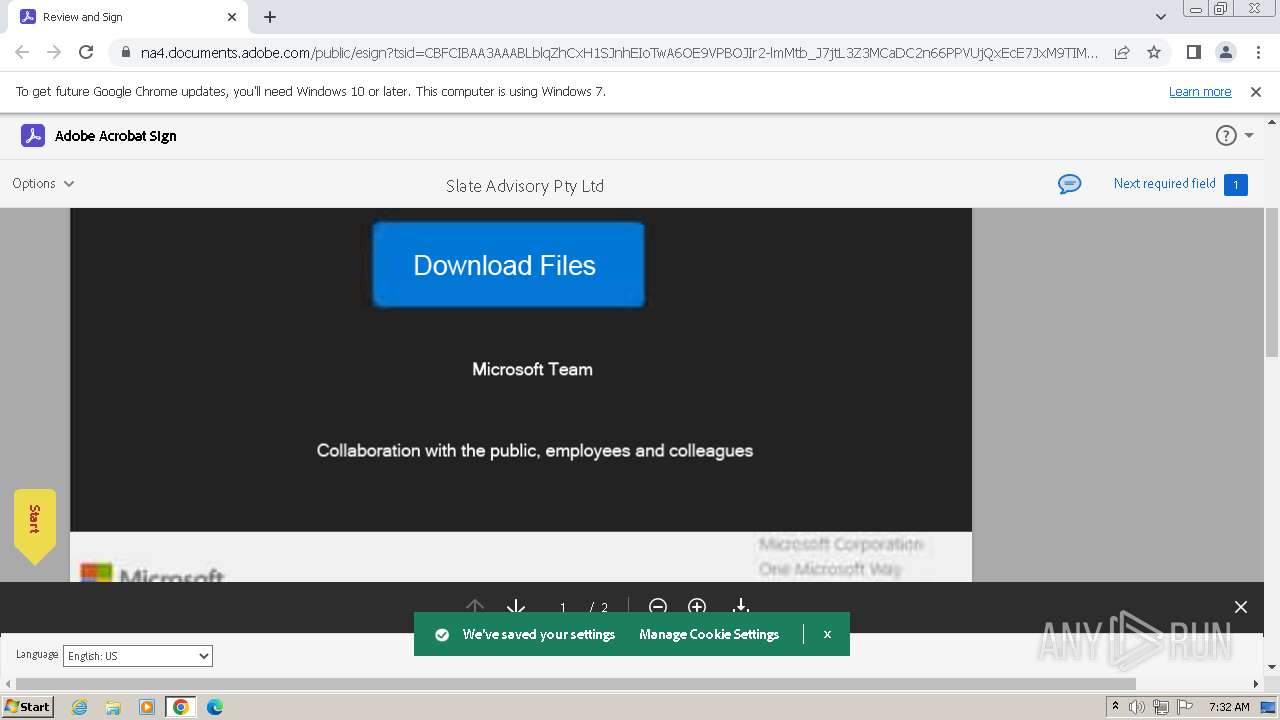Open Chrome profile avatar
Screen dimensions: 1280x720
1225,52
